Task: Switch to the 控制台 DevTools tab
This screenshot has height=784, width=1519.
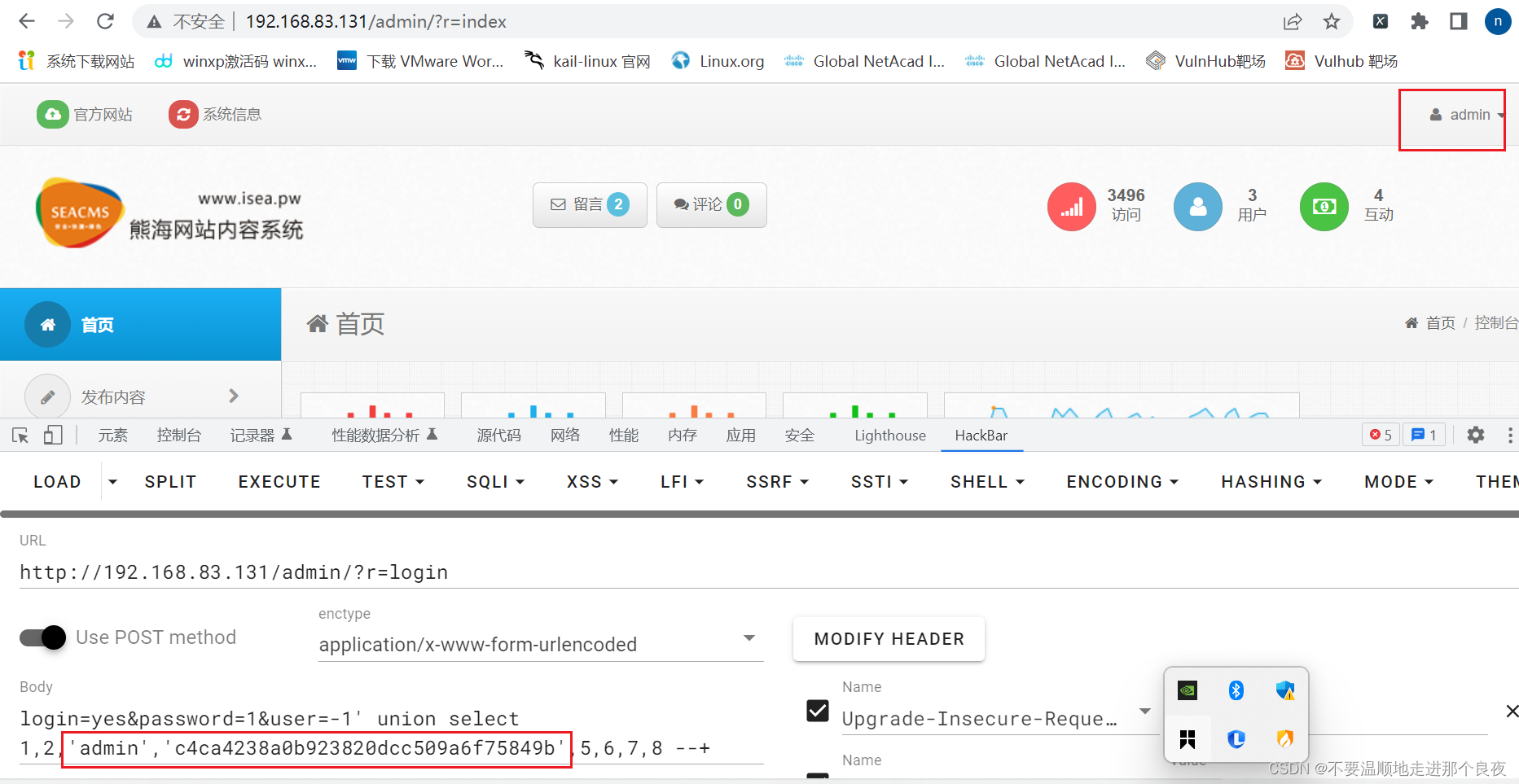Action: pos(179,436)
